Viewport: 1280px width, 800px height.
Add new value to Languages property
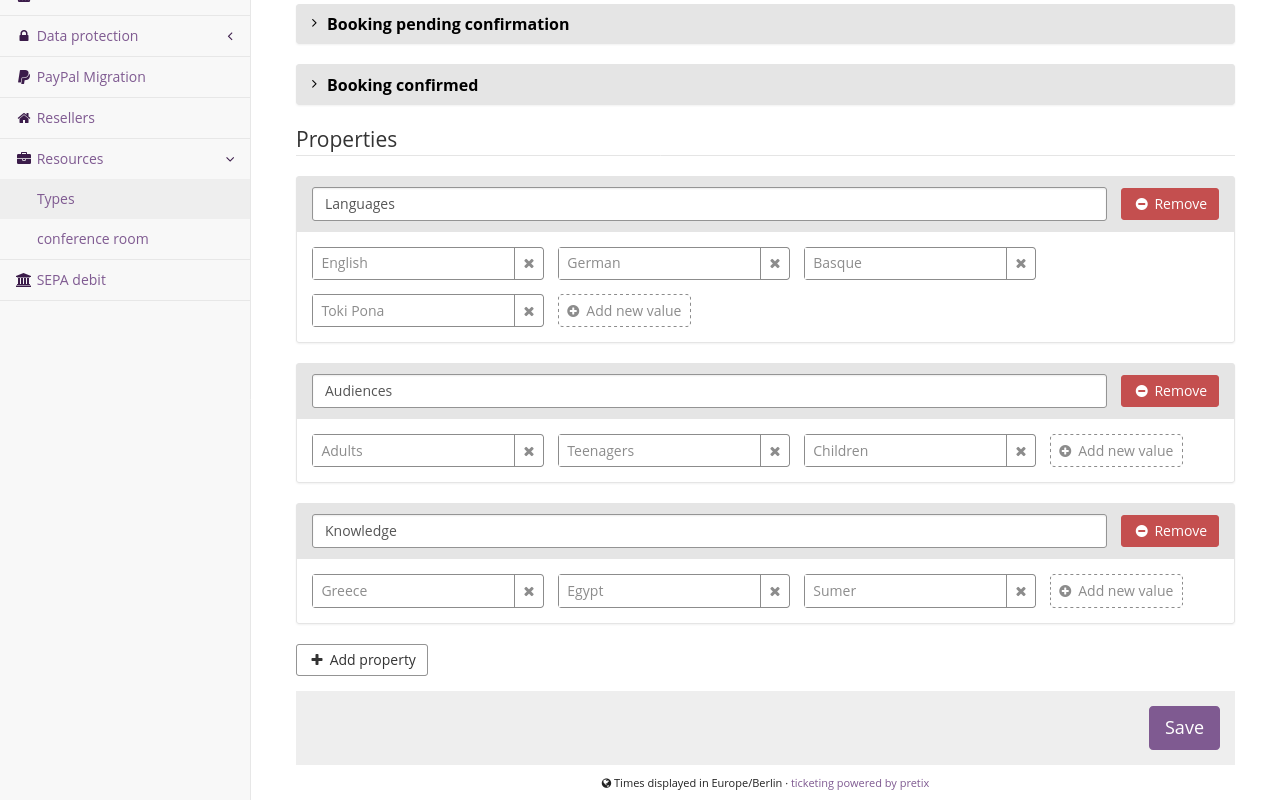[624, 311]
